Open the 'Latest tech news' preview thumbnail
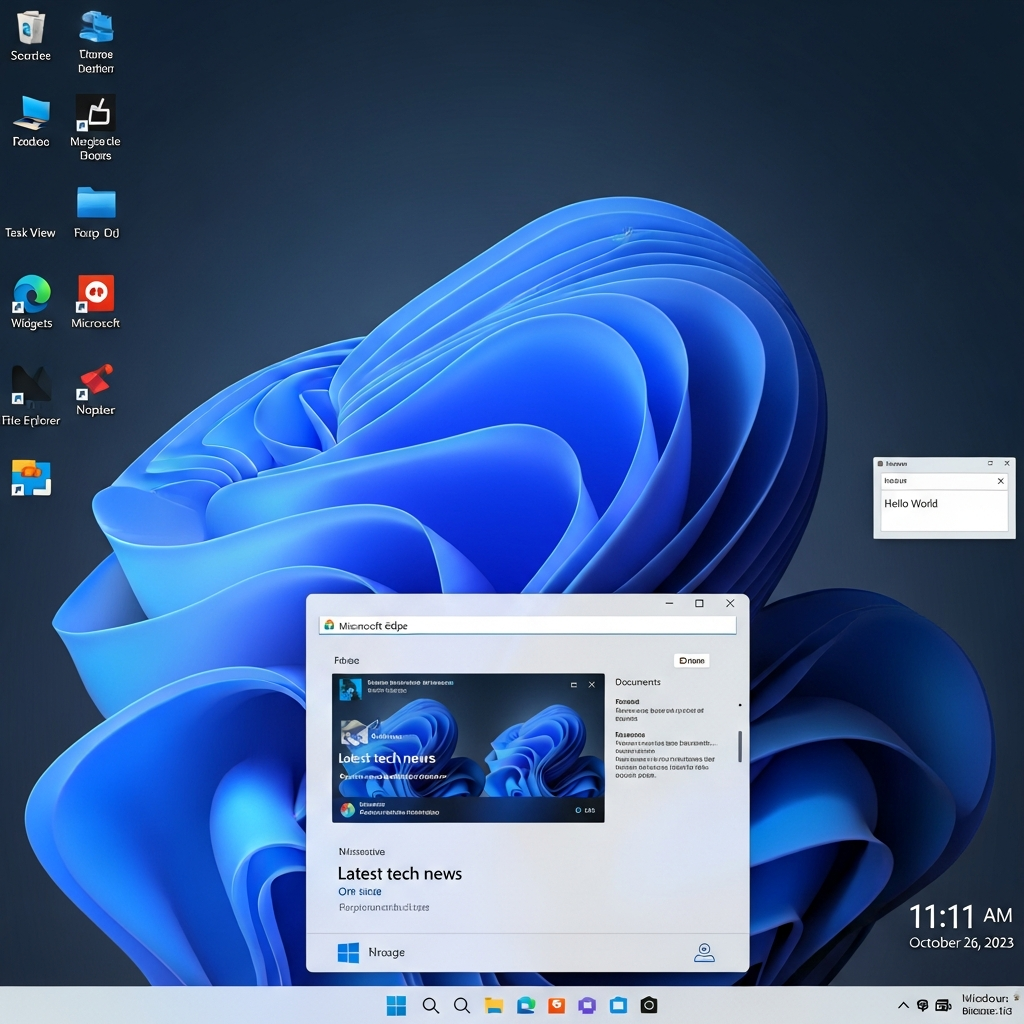1024x1024 pixels. pos(468,746)
